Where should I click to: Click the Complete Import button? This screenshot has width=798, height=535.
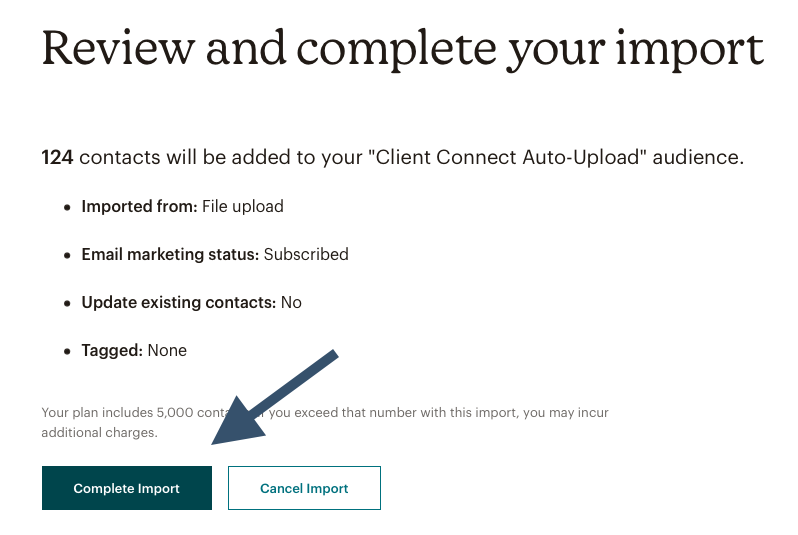[x=127, y=488]
